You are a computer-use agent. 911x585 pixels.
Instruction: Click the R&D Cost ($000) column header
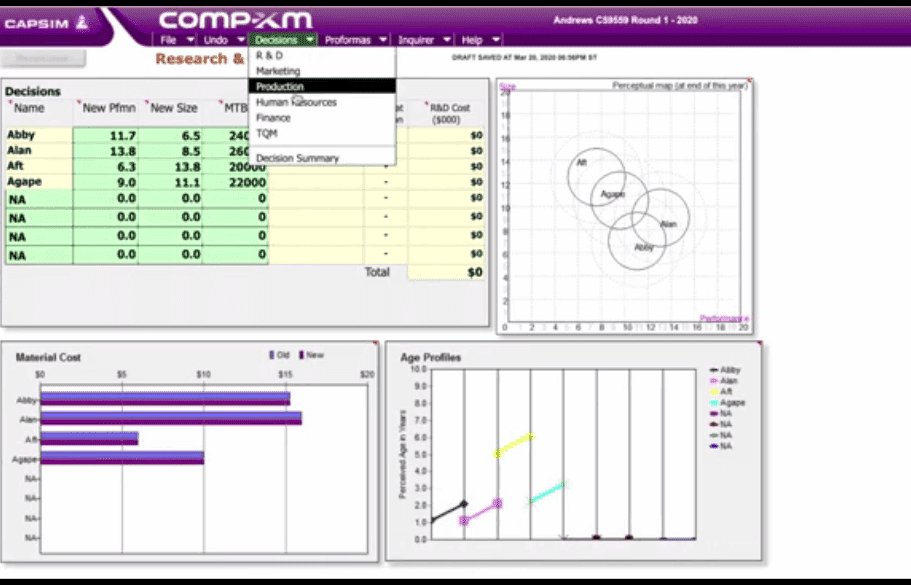(x=448, y=113)
